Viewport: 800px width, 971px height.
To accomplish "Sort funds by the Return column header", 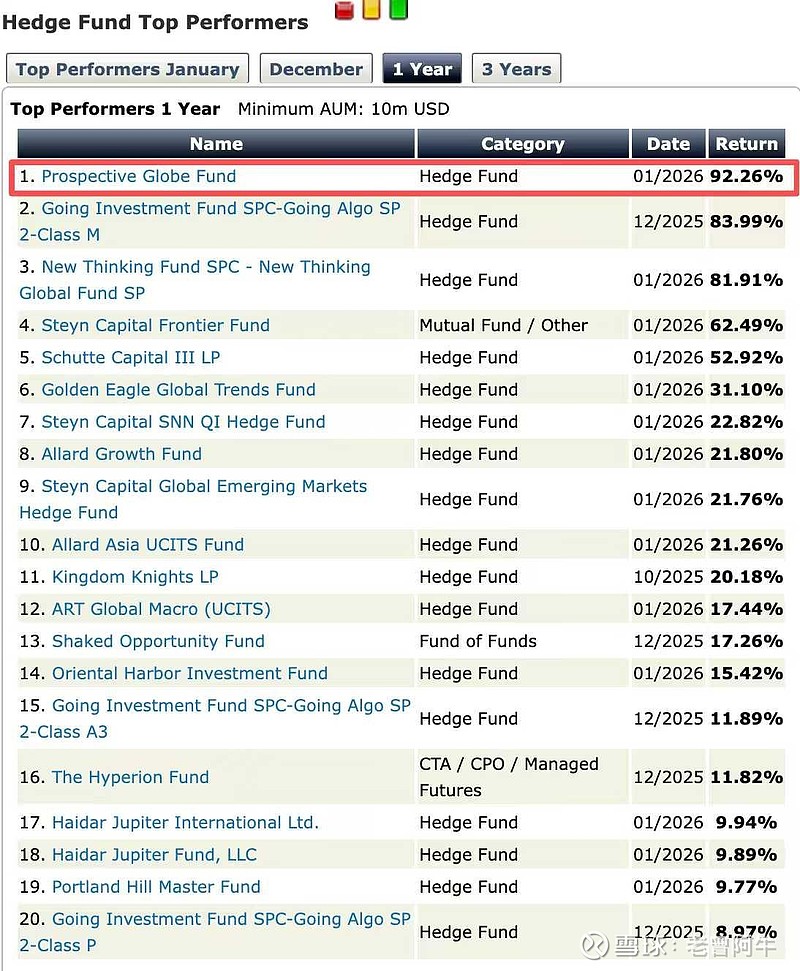I will point(746,144).
